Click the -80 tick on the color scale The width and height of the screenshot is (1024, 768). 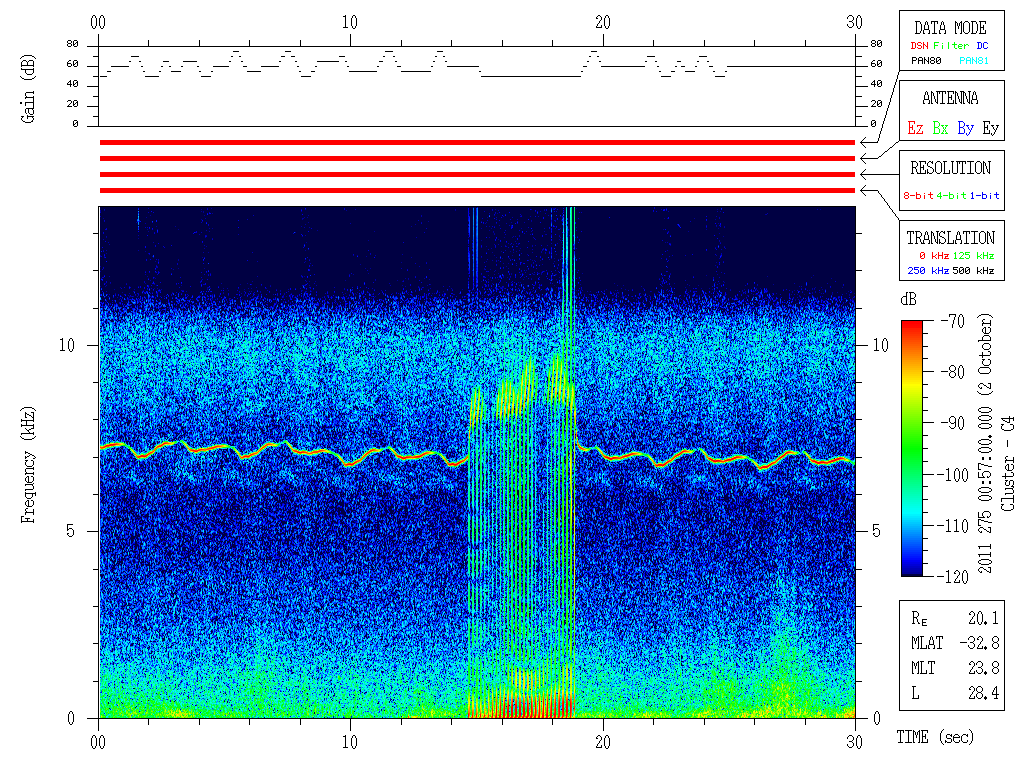point(953,372)
